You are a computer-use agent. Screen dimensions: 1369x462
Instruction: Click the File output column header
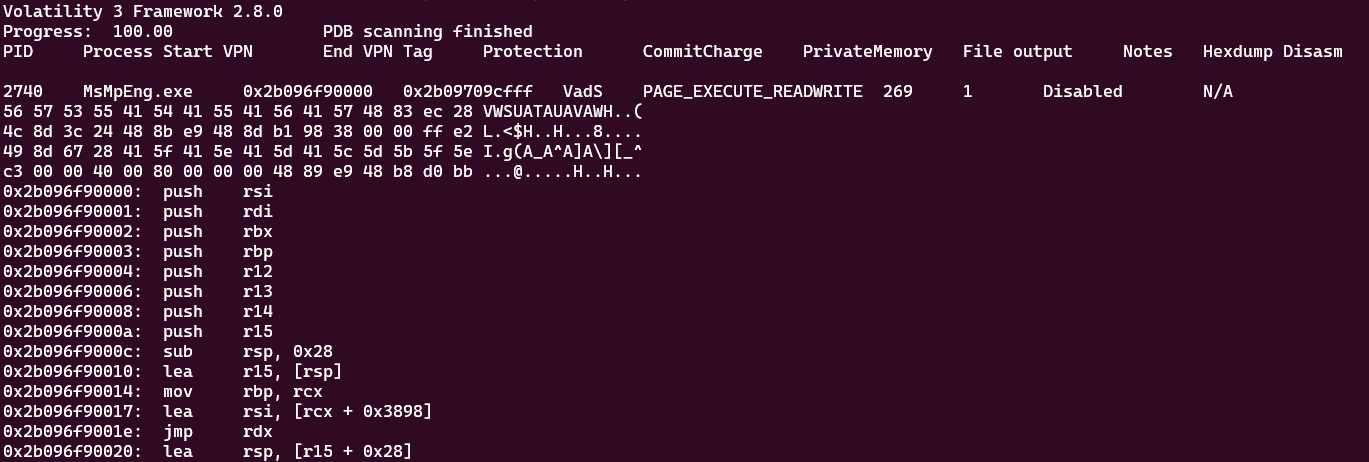point(1017,51)
